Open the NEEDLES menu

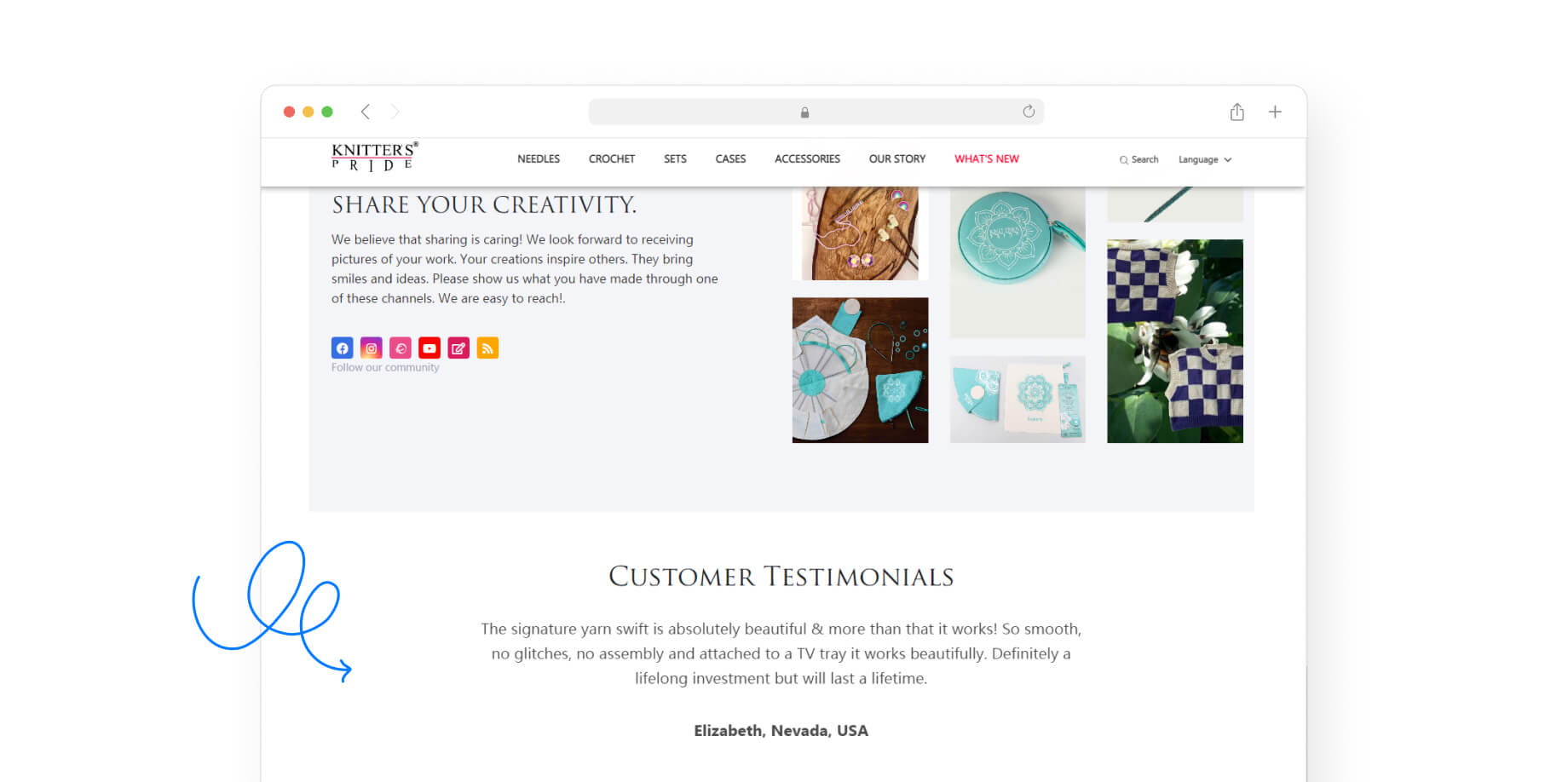click(539, 159)
